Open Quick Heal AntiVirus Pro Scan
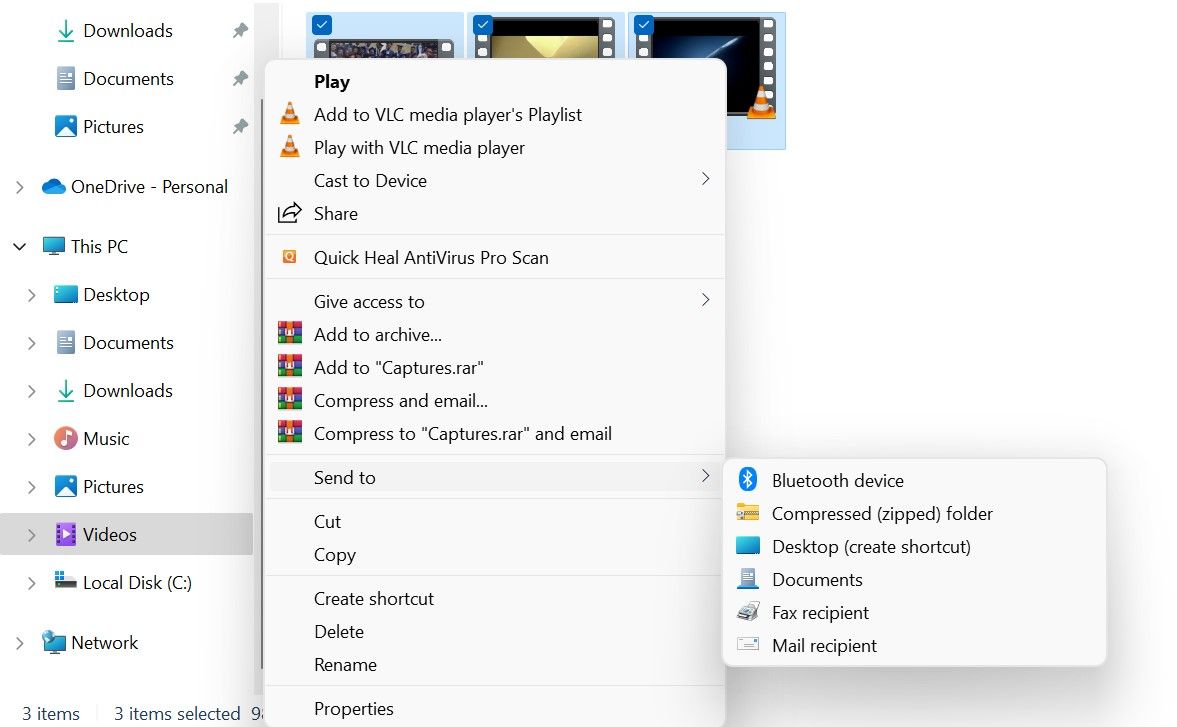The image size is (1177, 727). (x=432, y=257)
